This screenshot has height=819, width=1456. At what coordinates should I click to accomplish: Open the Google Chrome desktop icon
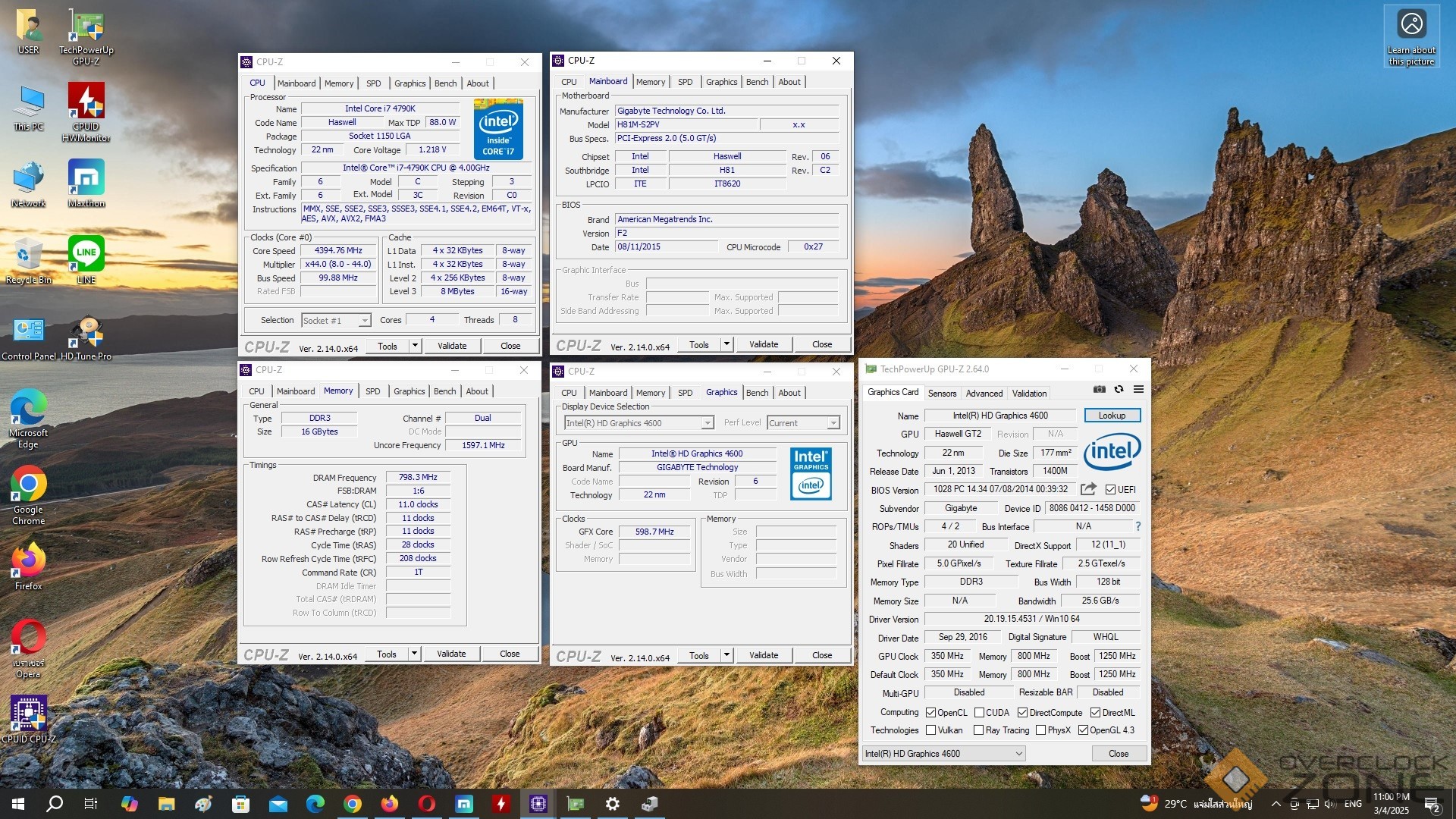29,495
